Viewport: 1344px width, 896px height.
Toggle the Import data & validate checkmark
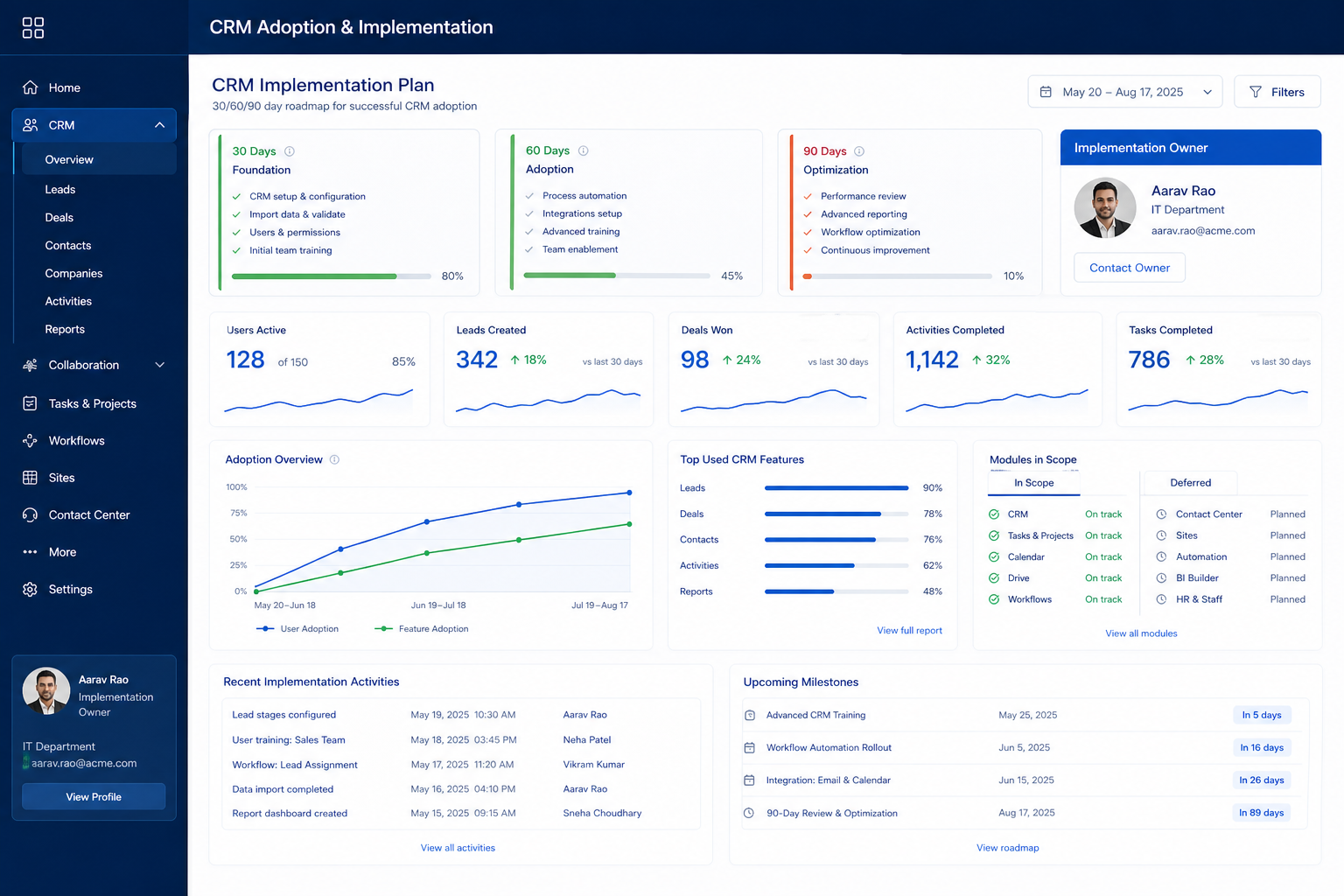coord(236,214)
